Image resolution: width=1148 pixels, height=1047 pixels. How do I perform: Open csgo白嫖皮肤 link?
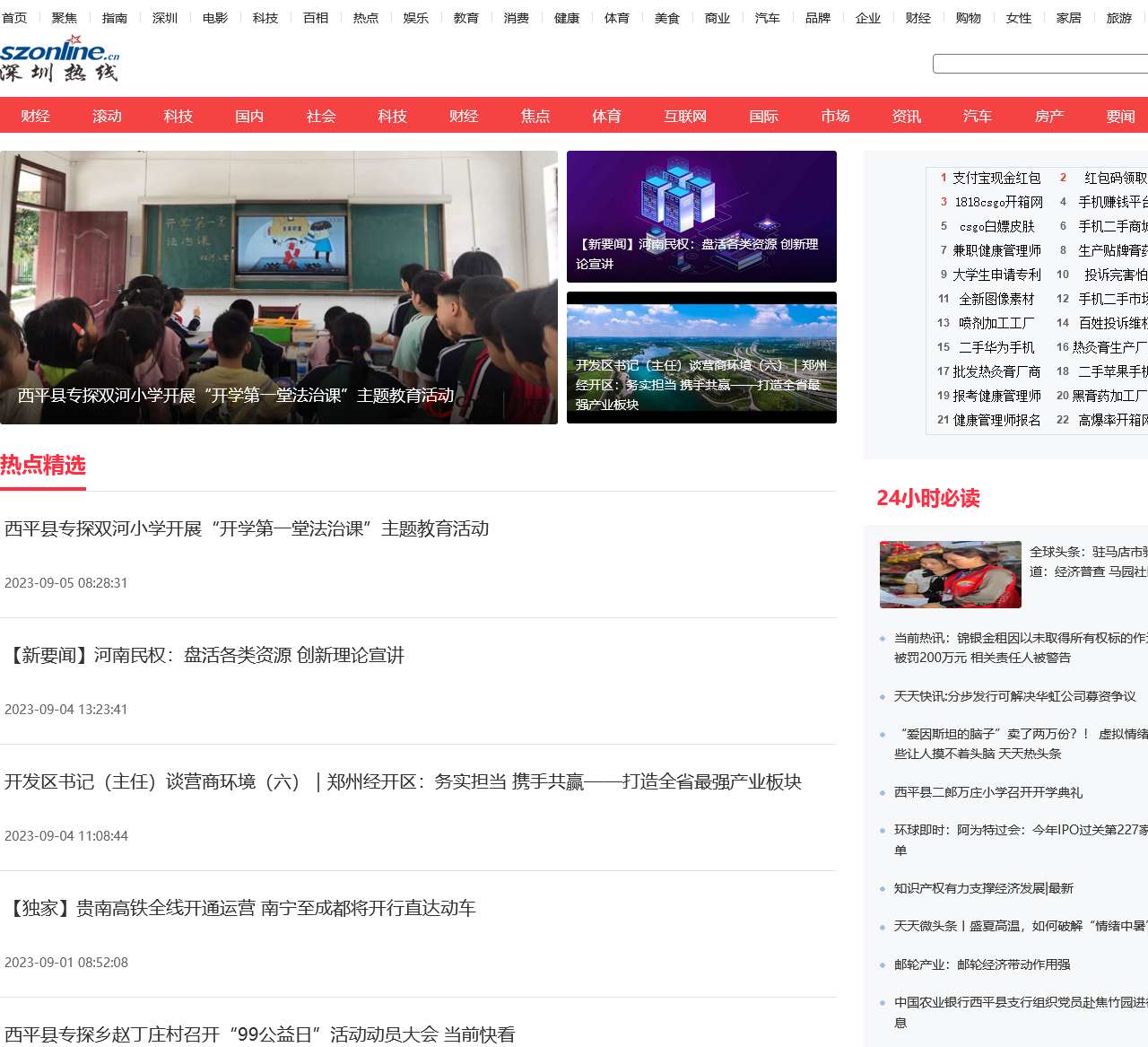pyautogui.click(x=997, y=226)
